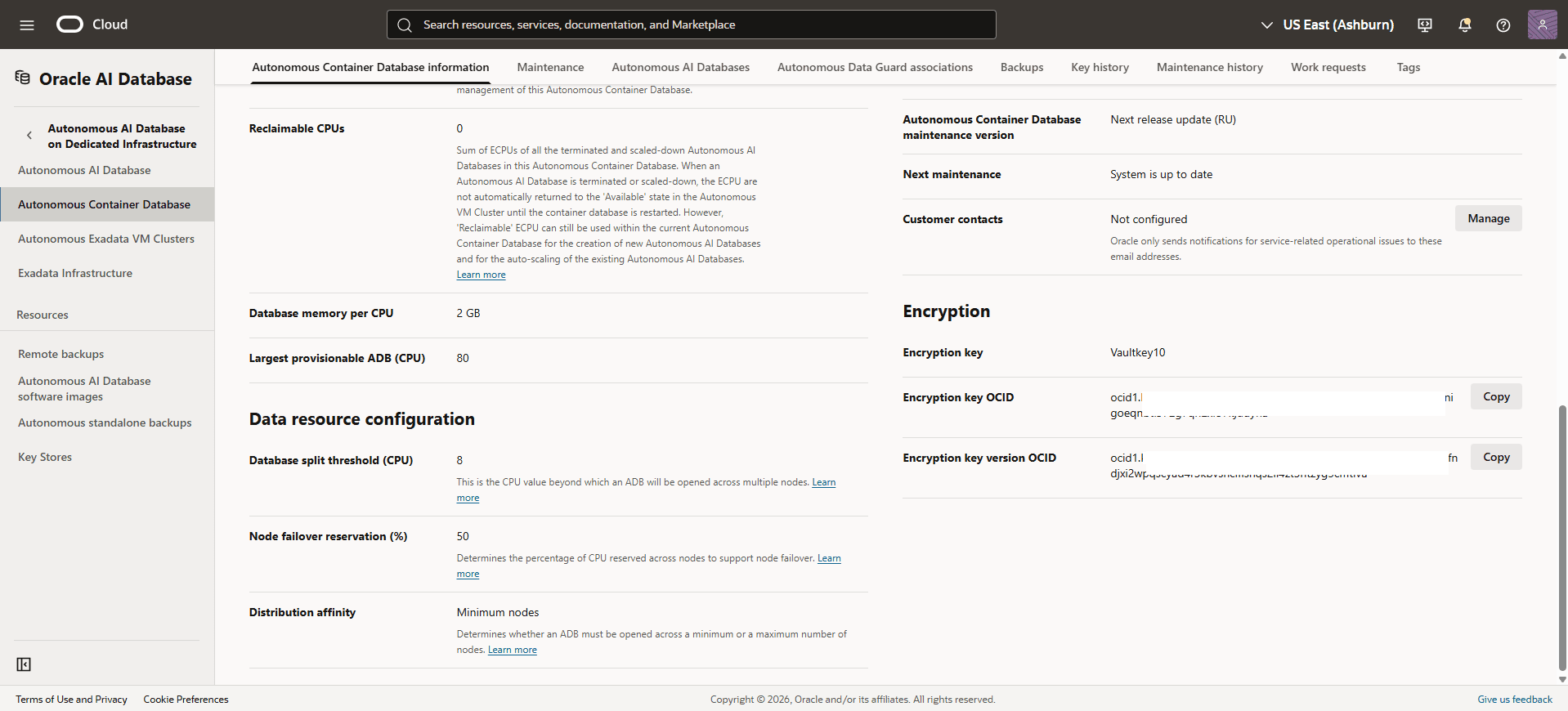
Task: Click the Vaultkey10 encryption key value
Action: [1137, 352]
